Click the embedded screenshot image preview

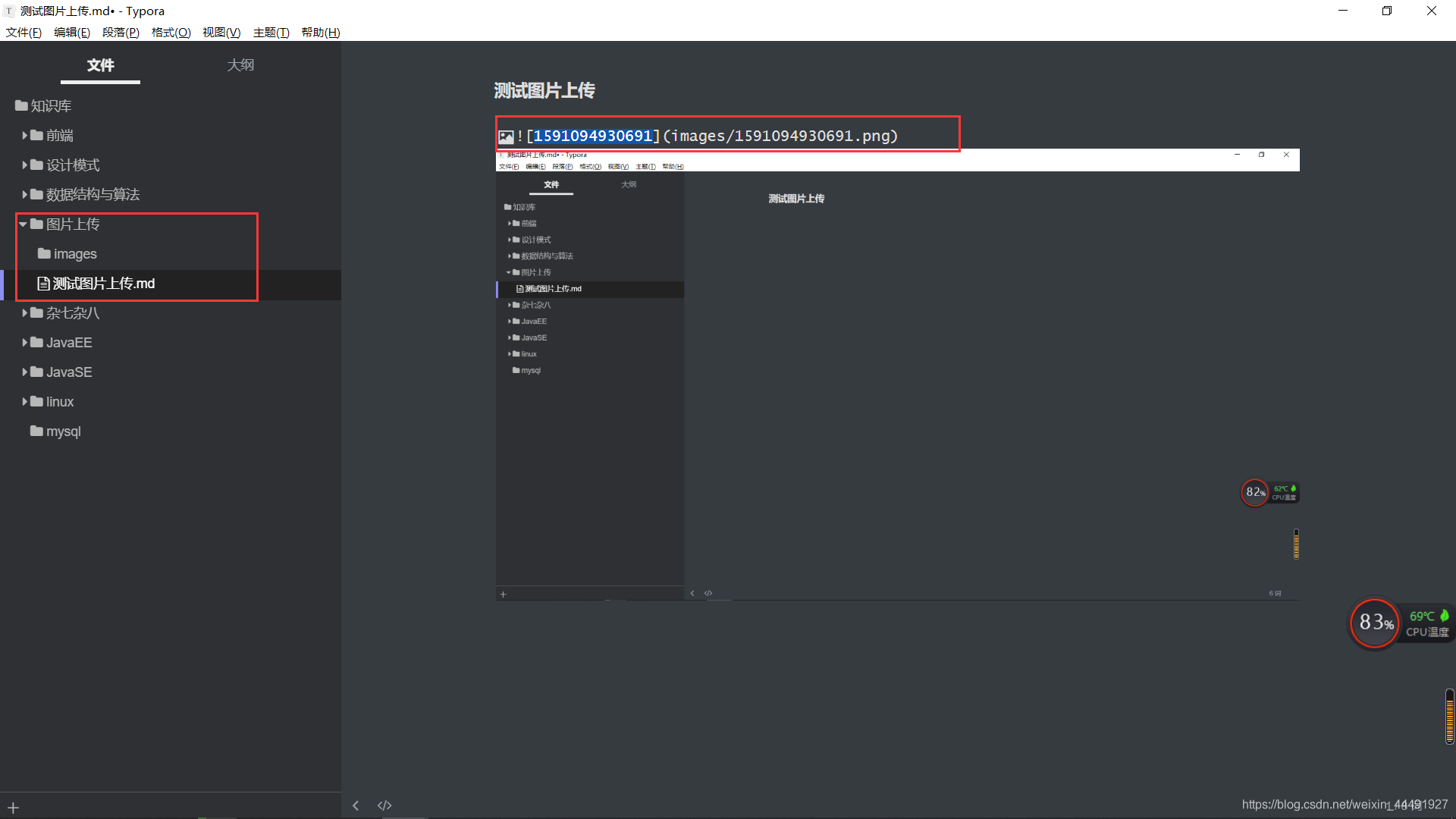click(x=897, y=375)
